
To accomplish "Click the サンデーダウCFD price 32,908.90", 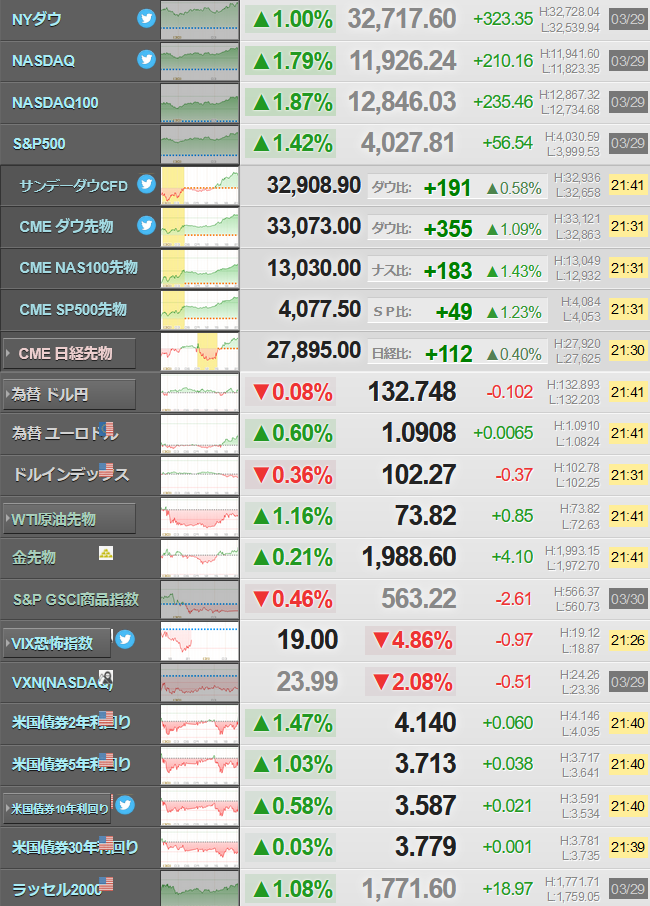I will pos(314,185).
